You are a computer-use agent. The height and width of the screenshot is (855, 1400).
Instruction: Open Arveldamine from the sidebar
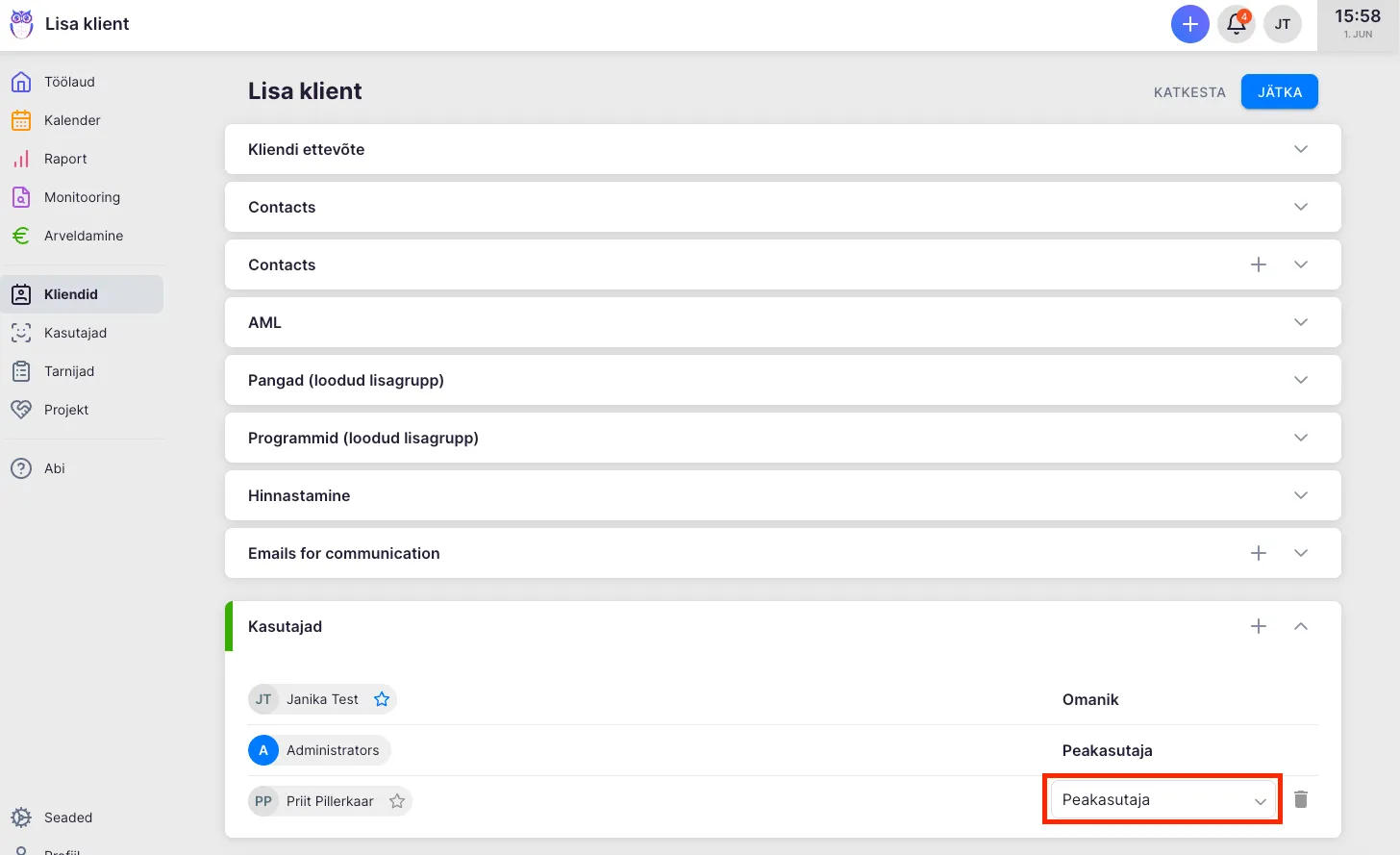click(x=83, y=236)
